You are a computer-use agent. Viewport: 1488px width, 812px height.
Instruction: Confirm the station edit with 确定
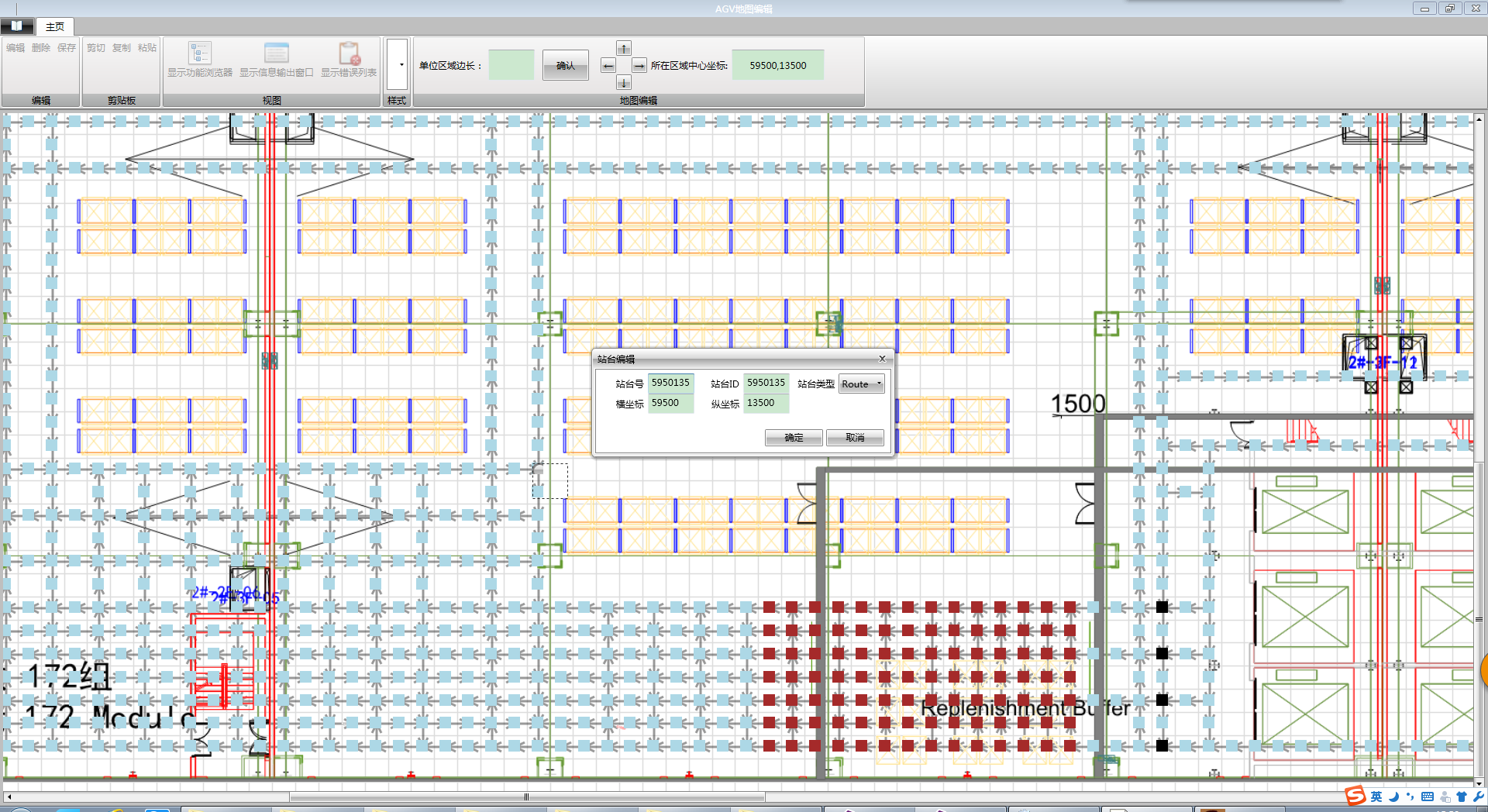[x=794, y=438]
